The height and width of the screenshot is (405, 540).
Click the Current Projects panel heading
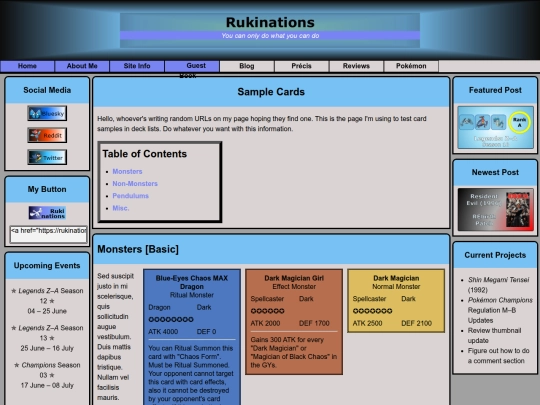(x=495, y=255)
